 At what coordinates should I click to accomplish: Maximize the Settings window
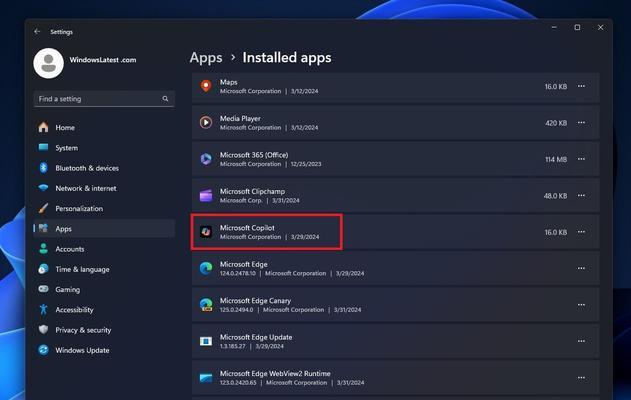coord(577,27)
